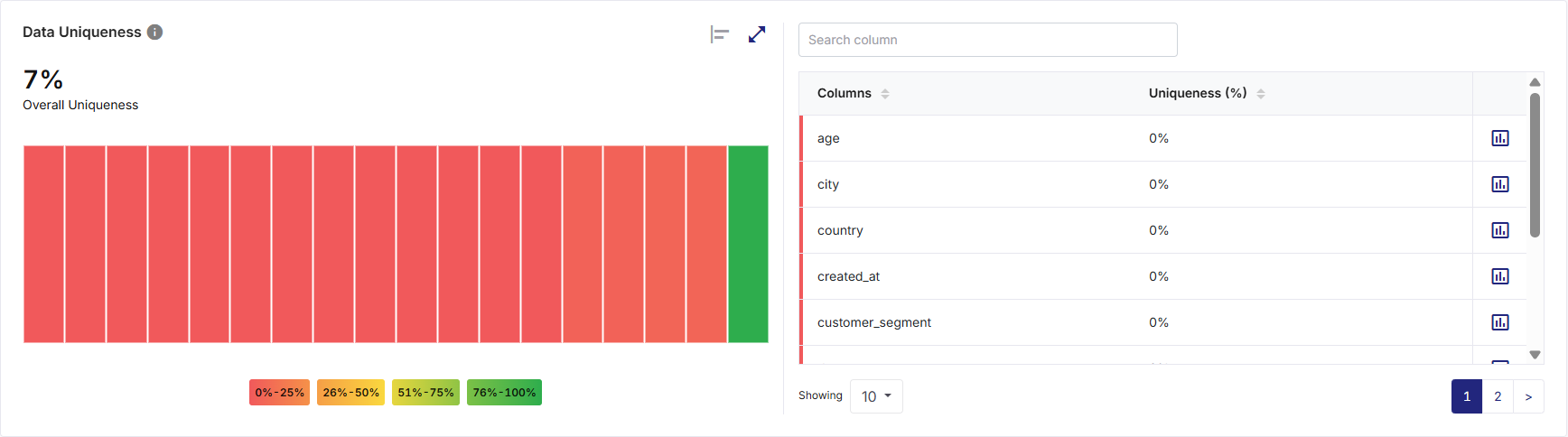Toggle the 26%-50% legend filter
Image resolution: width=1568 pixels, height=437 pixels.
coord(350,393)
